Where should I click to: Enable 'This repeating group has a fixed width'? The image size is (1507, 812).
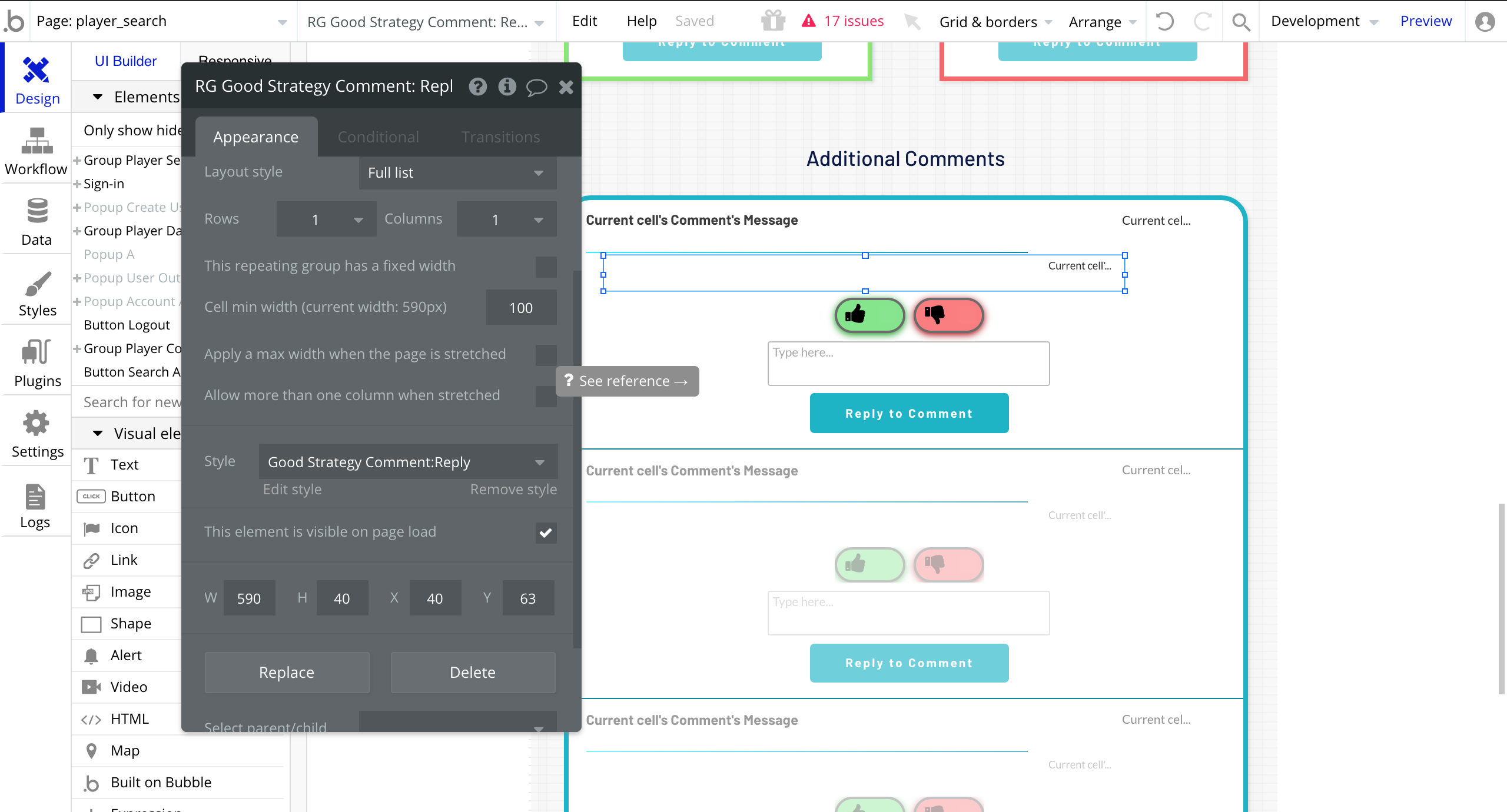pos(546,267)
